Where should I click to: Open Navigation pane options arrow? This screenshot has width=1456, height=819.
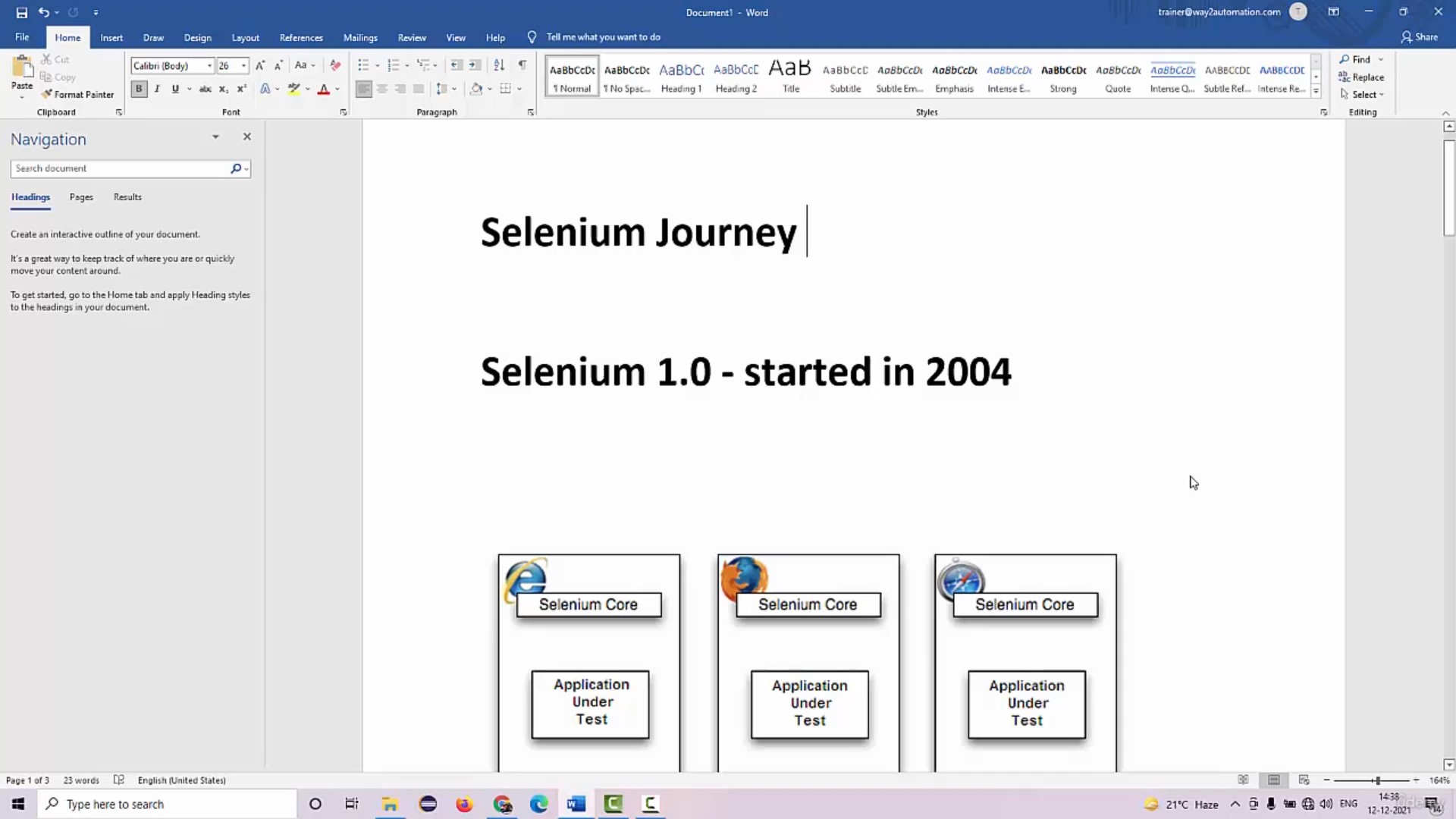coord(215,136)
